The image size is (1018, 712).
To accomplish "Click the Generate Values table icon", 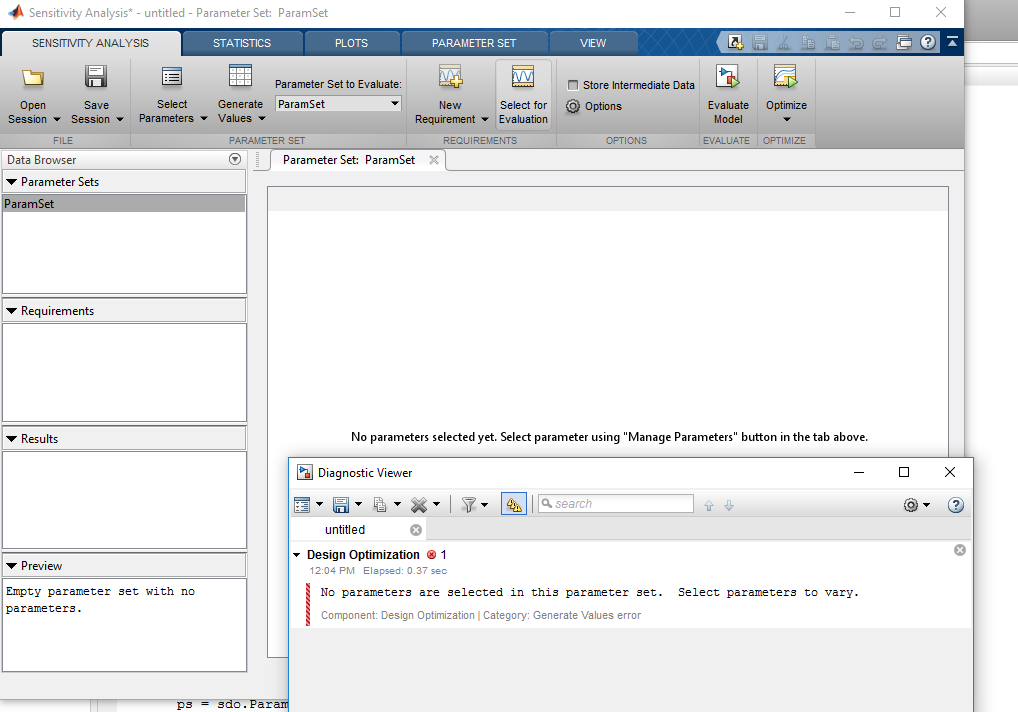I will click(x=240, y=78).
